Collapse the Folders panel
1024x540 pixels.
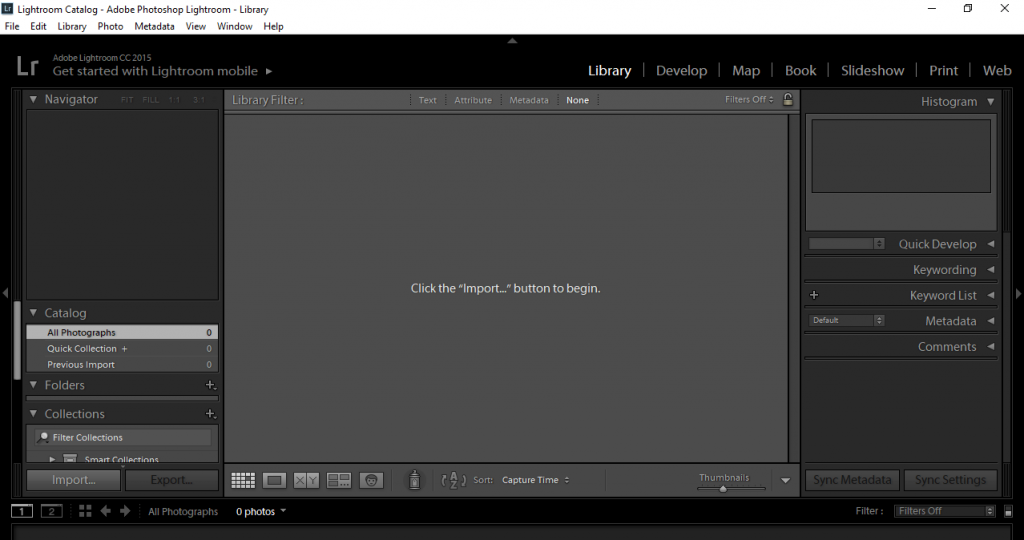[x=33, y=385]
